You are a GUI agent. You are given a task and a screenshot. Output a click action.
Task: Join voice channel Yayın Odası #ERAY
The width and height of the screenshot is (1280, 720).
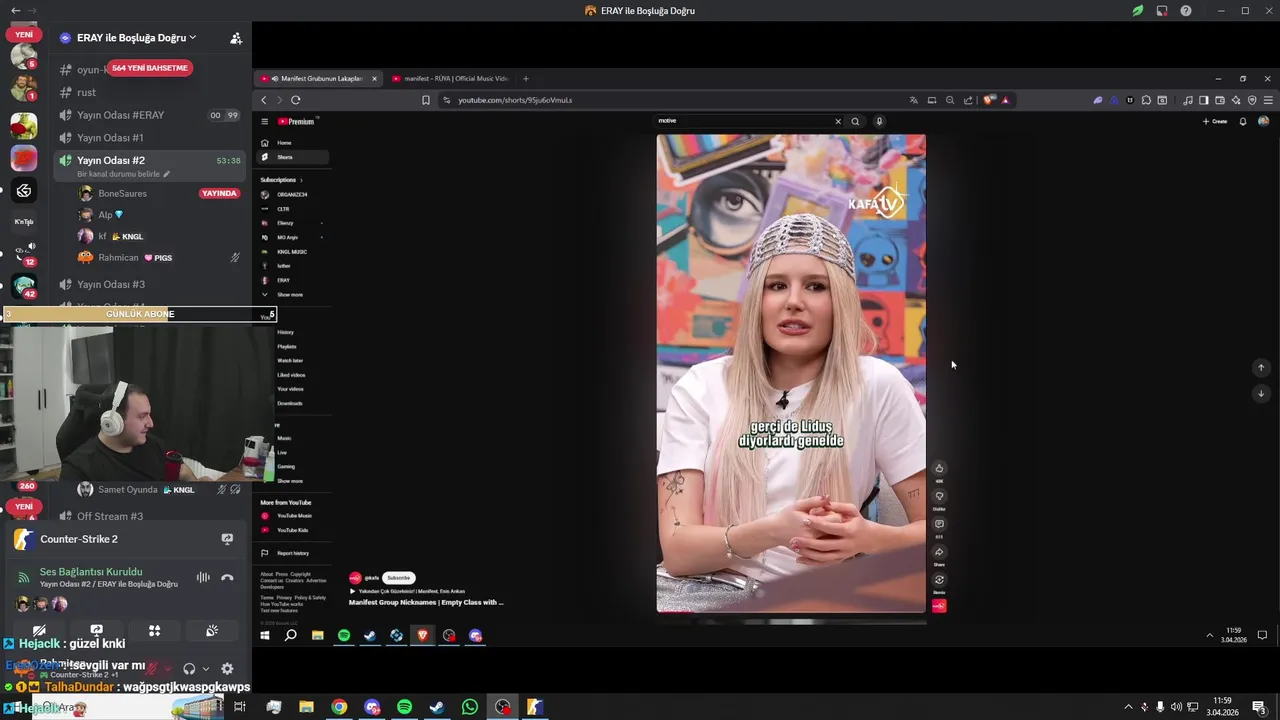coord(120,115)
